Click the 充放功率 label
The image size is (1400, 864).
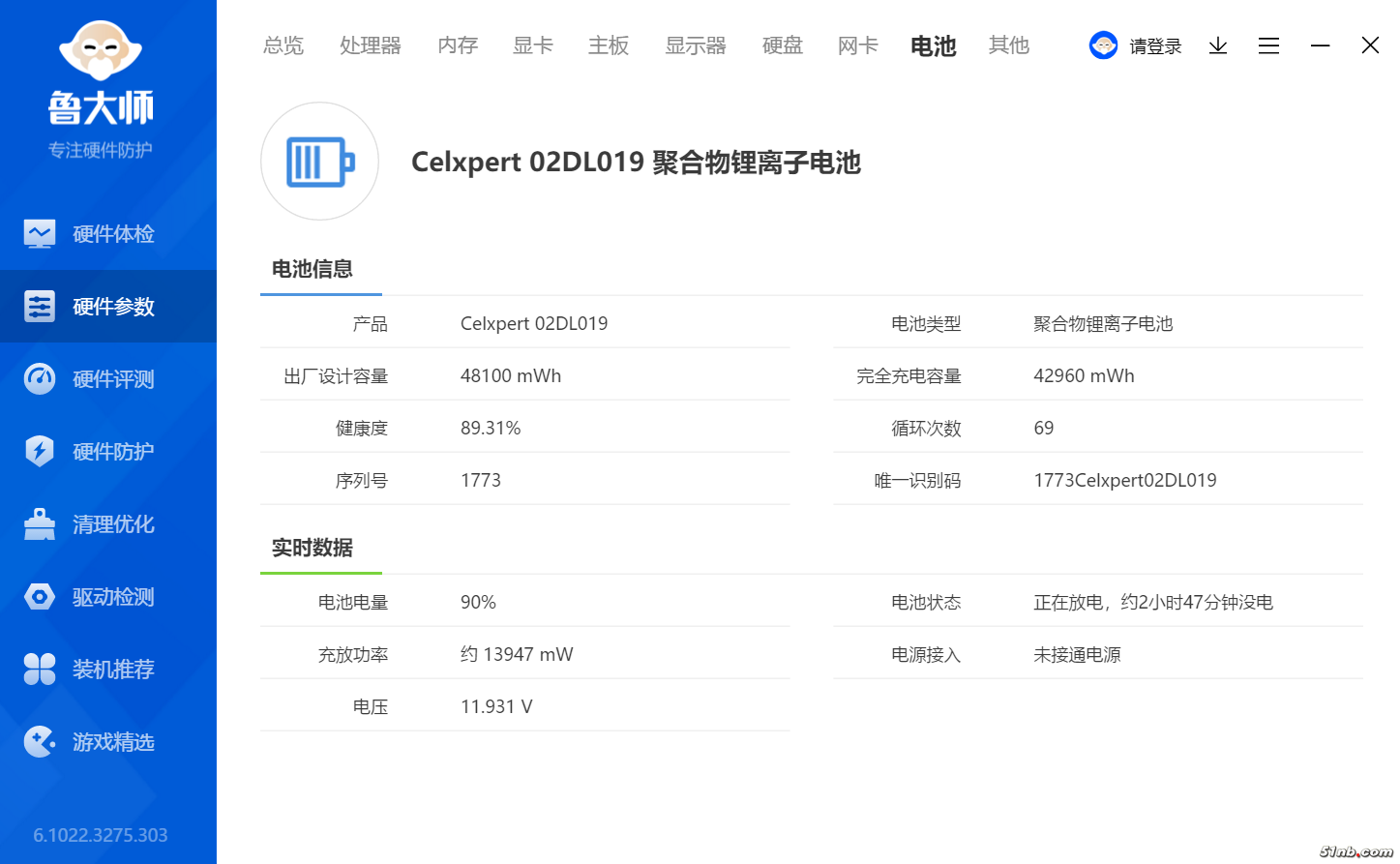coord(353,654)
